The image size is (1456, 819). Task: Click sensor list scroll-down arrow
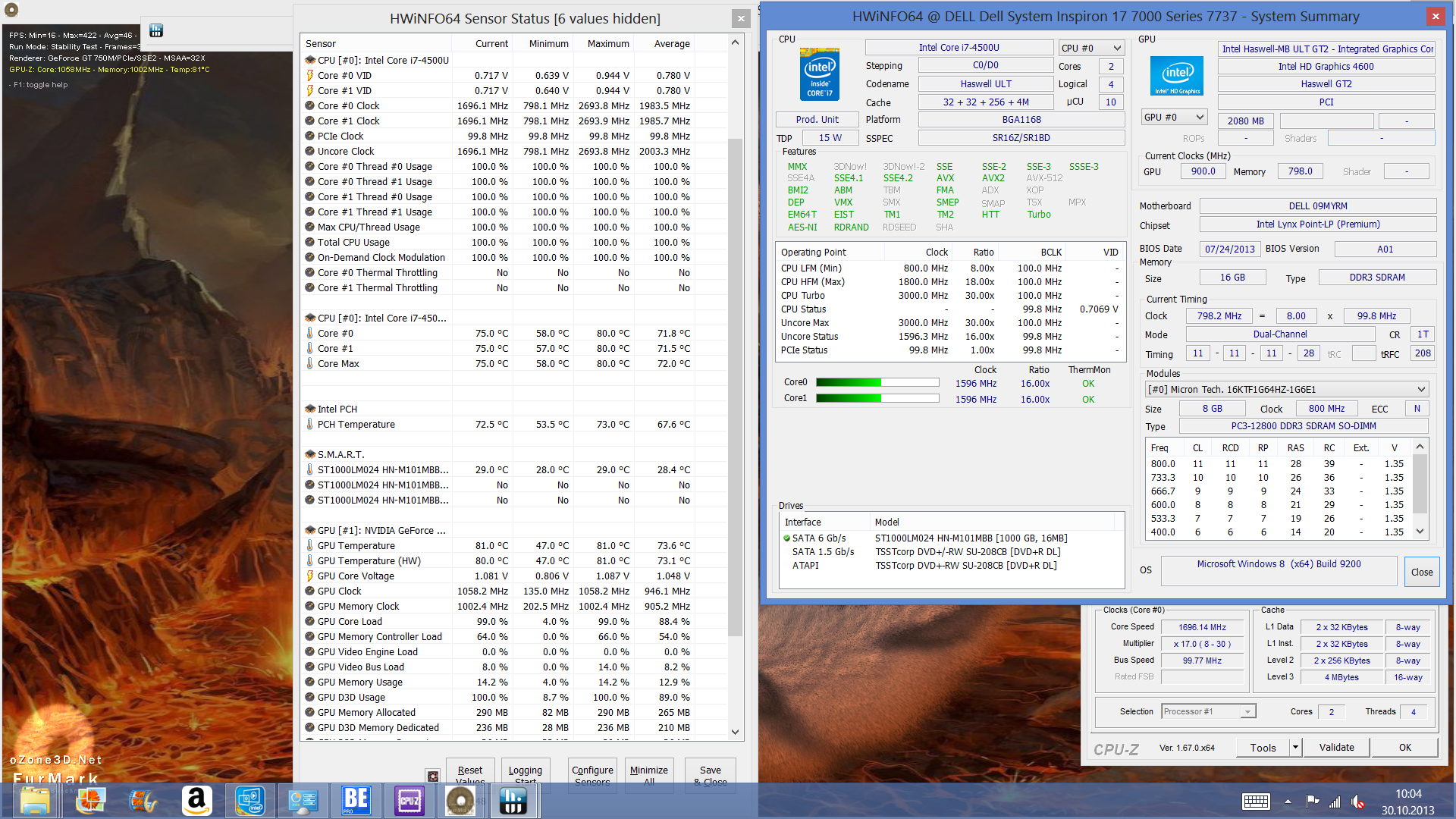coord(735,732)
